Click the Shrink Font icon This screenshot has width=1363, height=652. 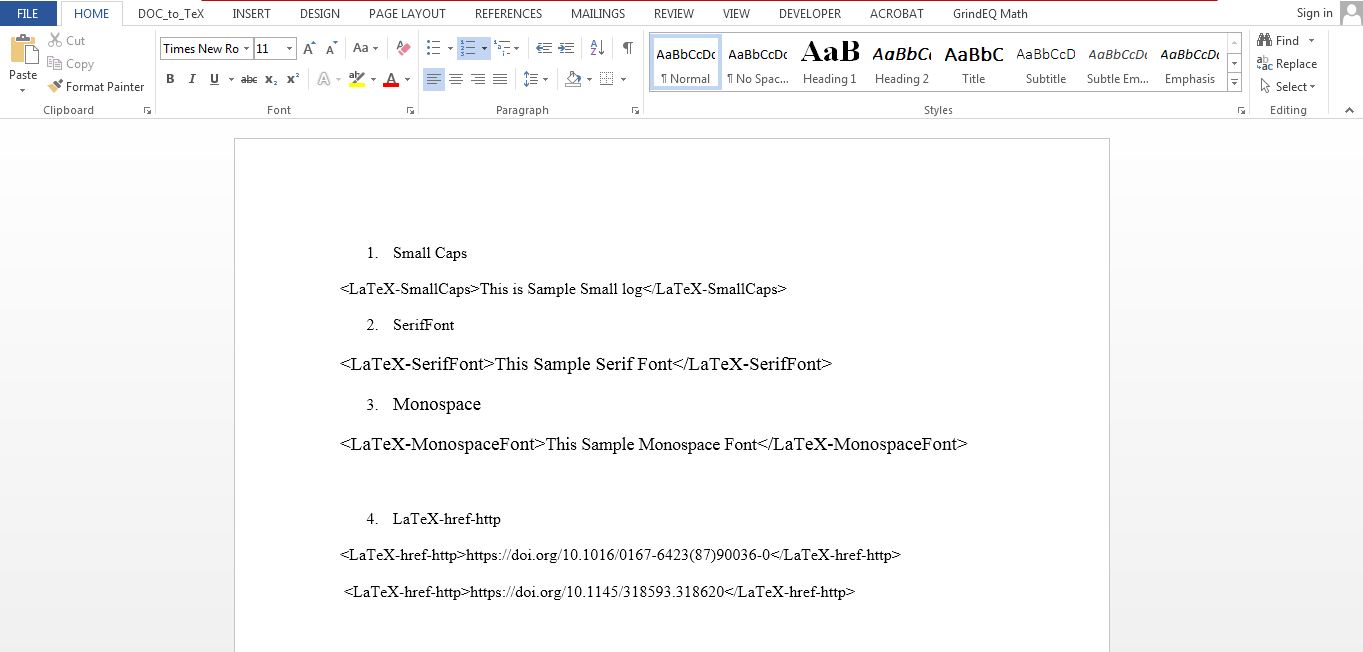332,48
